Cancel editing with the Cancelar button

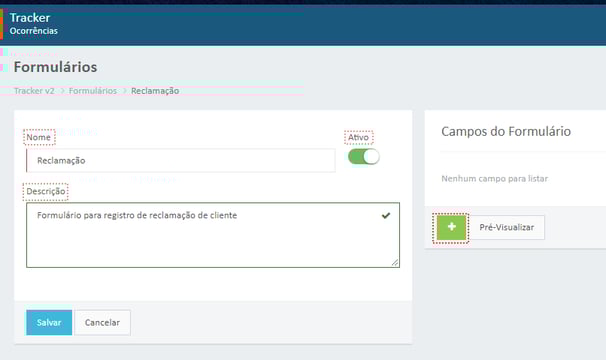(x=102, y=322)
